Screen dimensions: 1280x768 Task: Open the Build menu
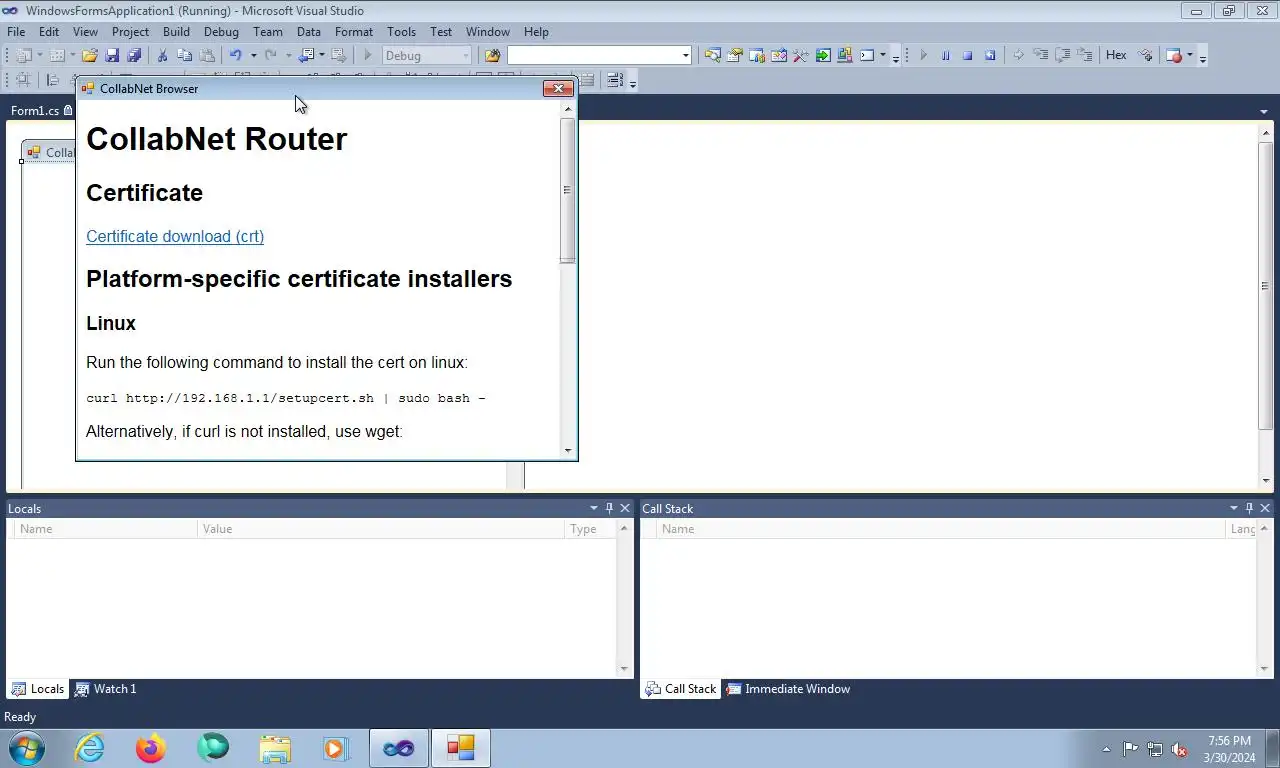(176, 32)
